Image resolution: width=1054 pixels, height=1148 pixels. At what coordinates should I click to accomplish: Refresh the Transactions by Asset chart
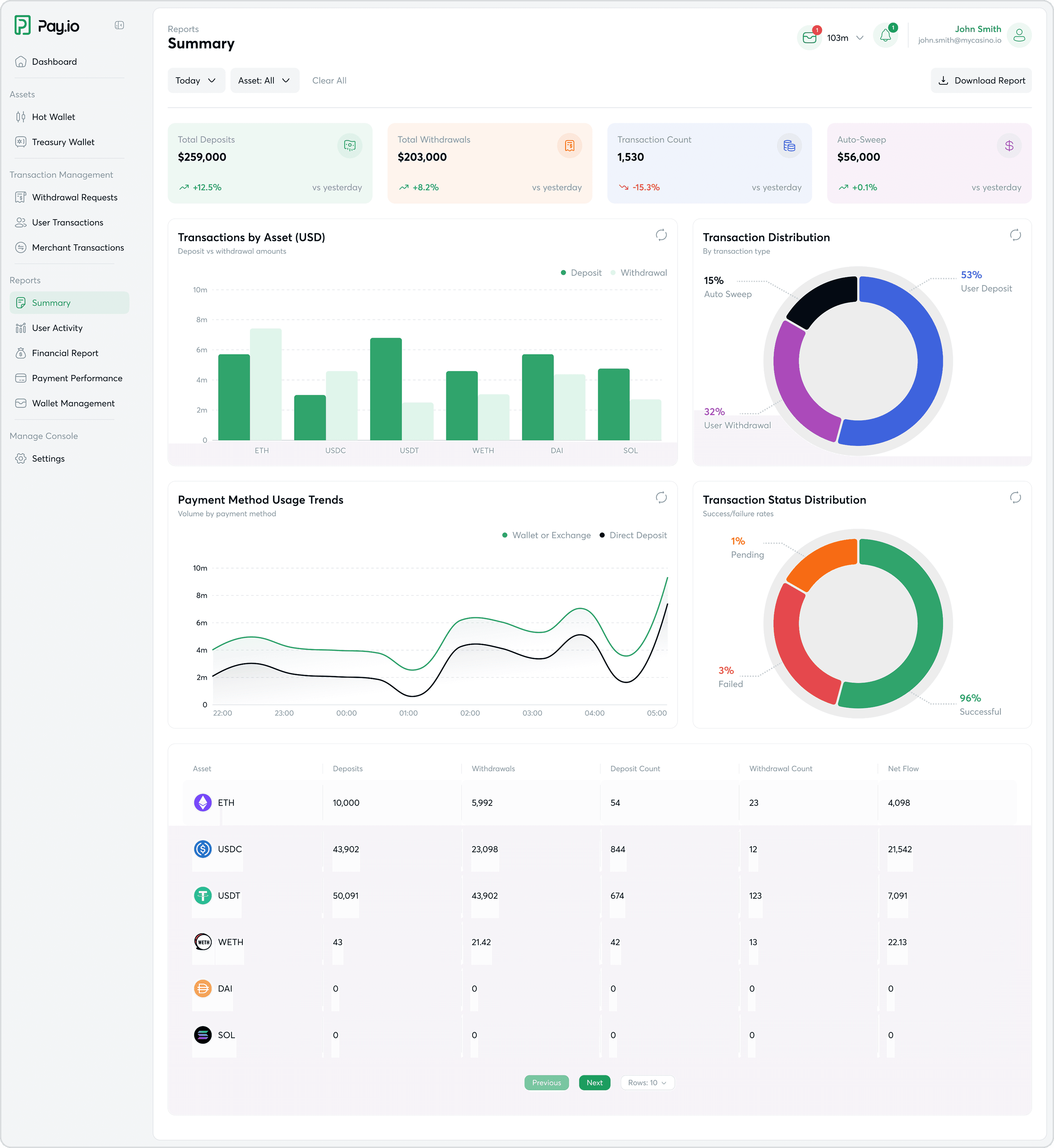tap(661, 235)
